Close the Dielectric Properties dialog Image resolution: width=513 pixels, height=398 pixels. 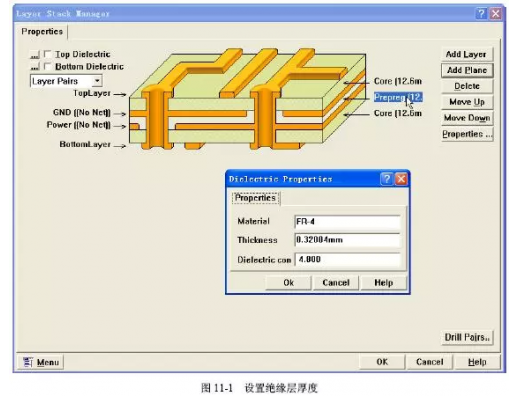point(401,179)
